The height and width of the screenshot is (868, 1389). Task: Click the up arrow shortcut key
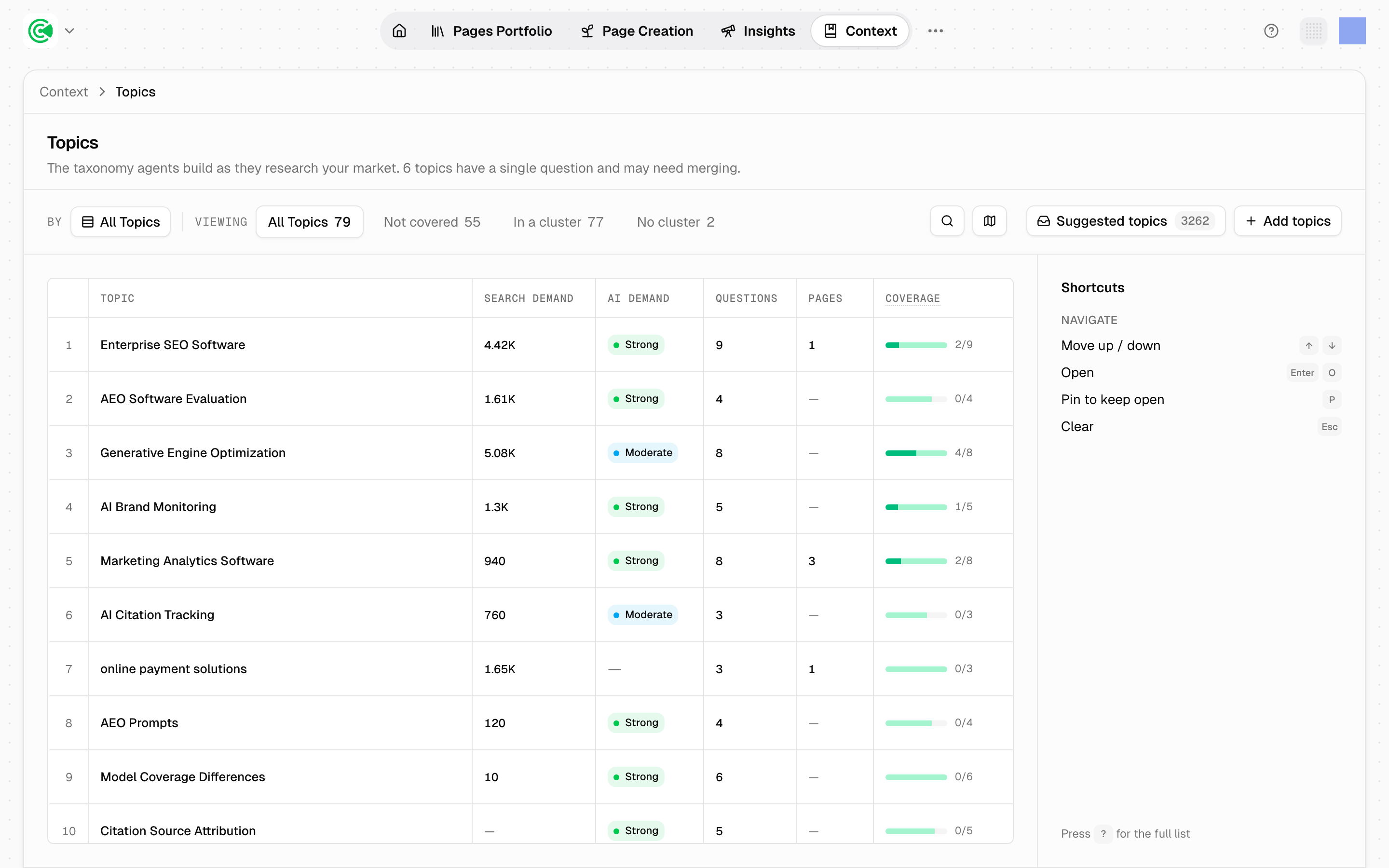click(x=1308, y=346)
